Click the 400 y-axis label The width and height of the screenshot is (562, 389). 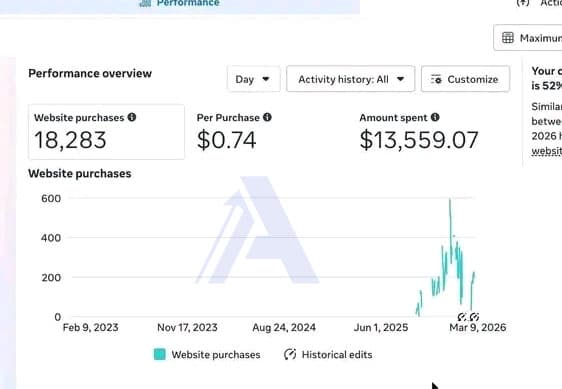pos(51,238)
